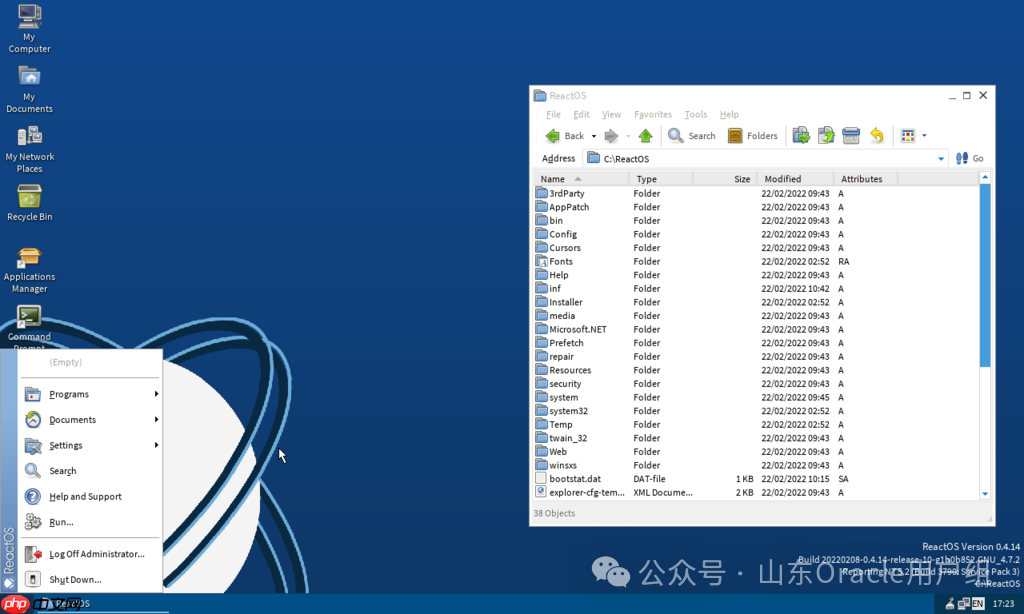The image size is (1024, 614).
Task: Click the EN language indicator in the tray
Action: point(977,603)
